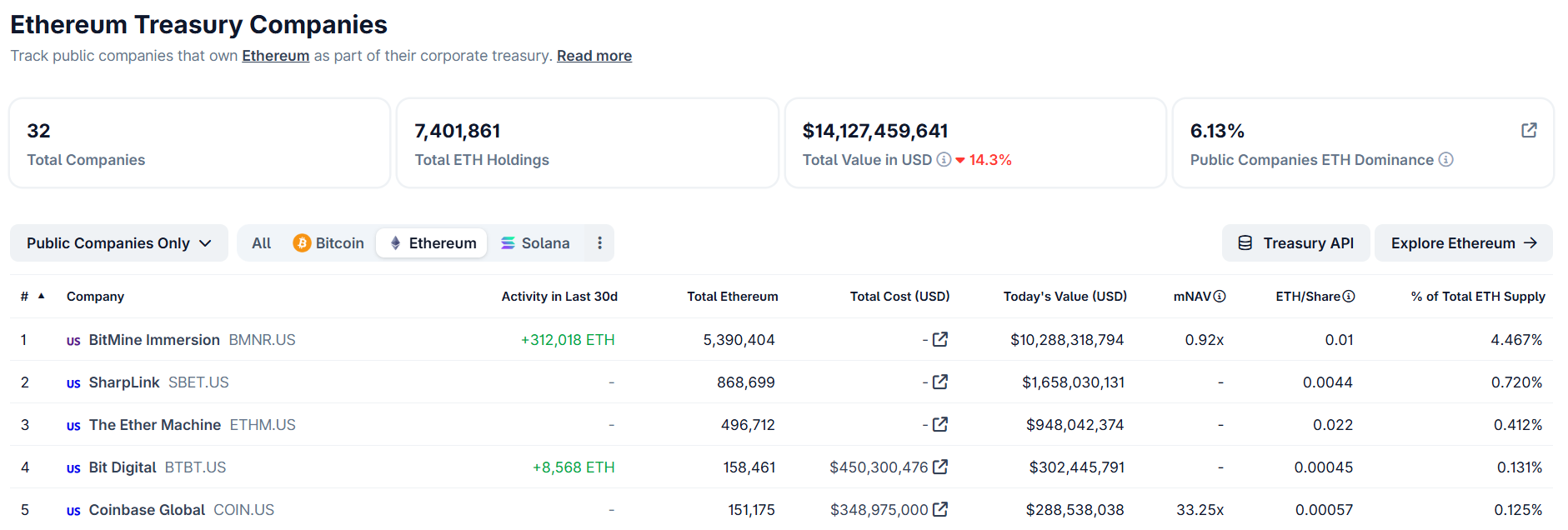The width and height of the screenshot is (1568, 530).
Task: Click info icon beside Public Companies ETH Dominance
Action: point(1445,159)
